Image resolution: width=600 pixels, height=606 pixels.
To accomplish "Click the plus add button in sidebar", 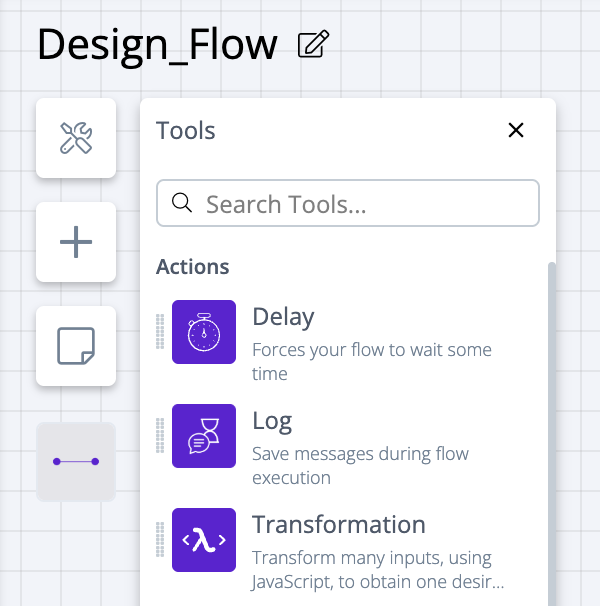I will click(x=76, y=242).
